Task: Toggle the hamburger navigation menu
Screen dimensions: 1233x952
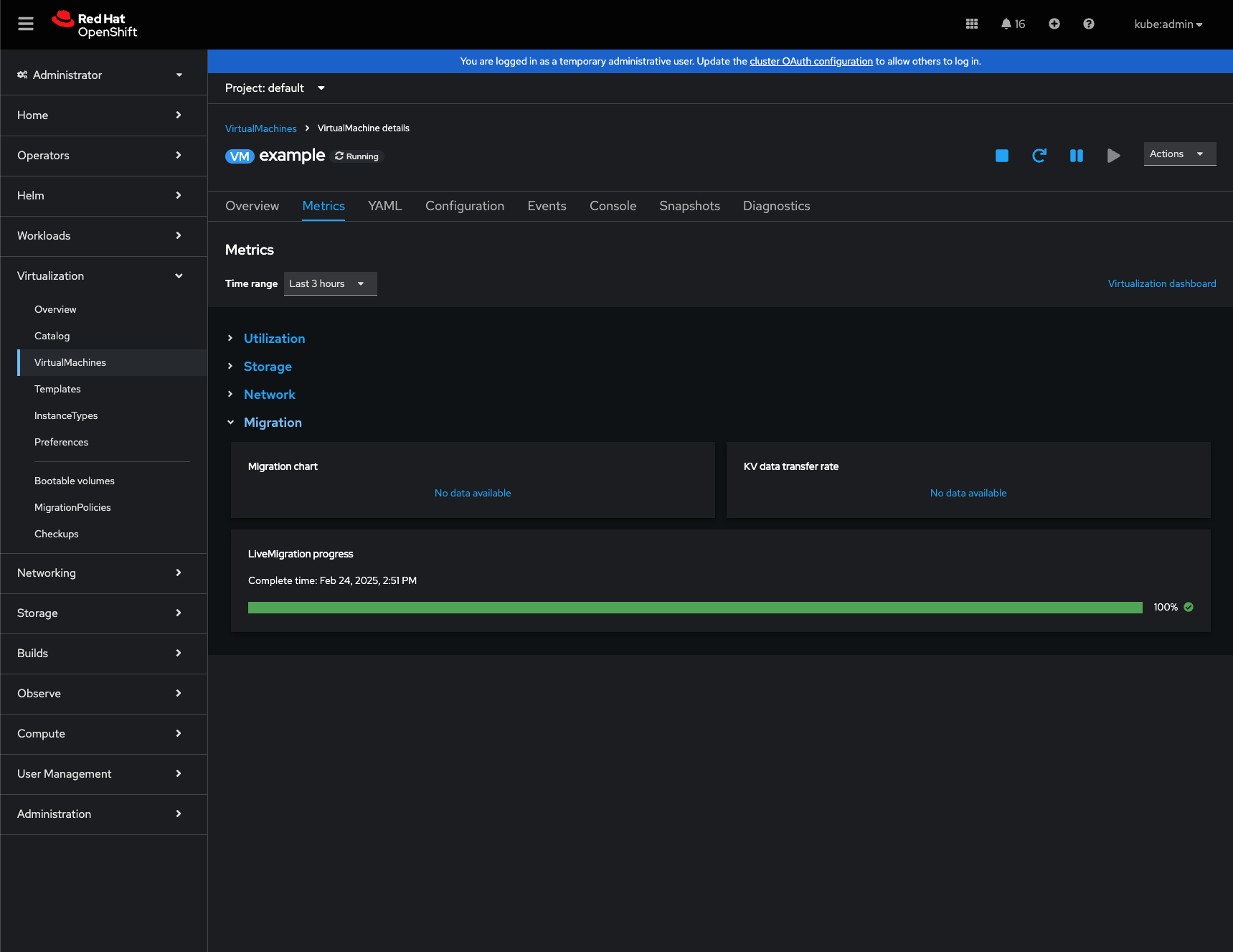Action: point(26,24)
